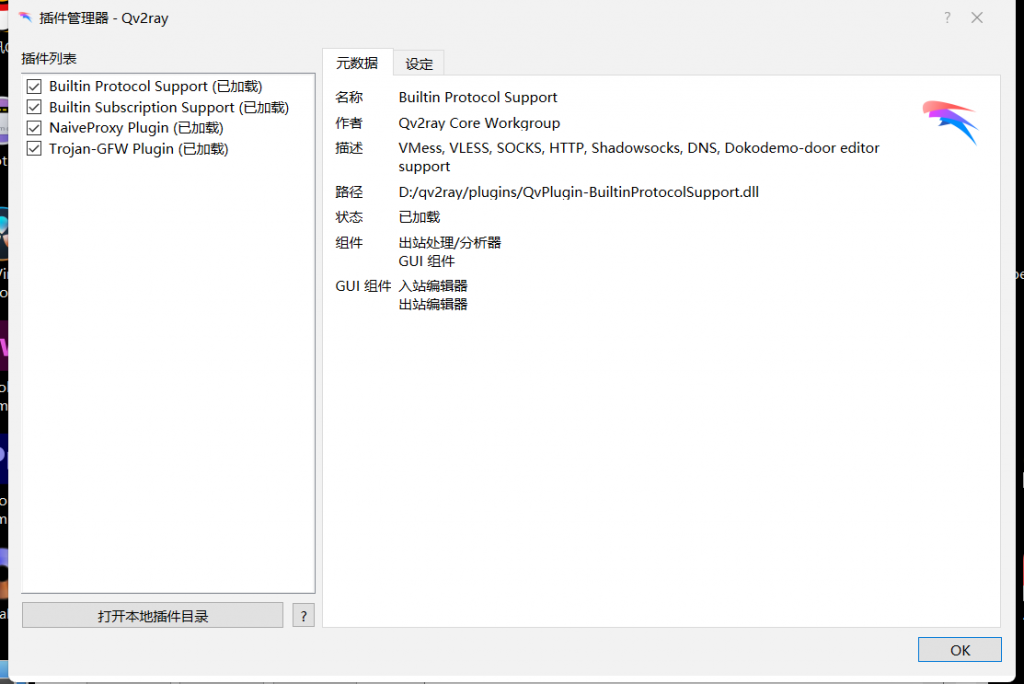Click the VMess, VLESS description text

coord(638,148)
